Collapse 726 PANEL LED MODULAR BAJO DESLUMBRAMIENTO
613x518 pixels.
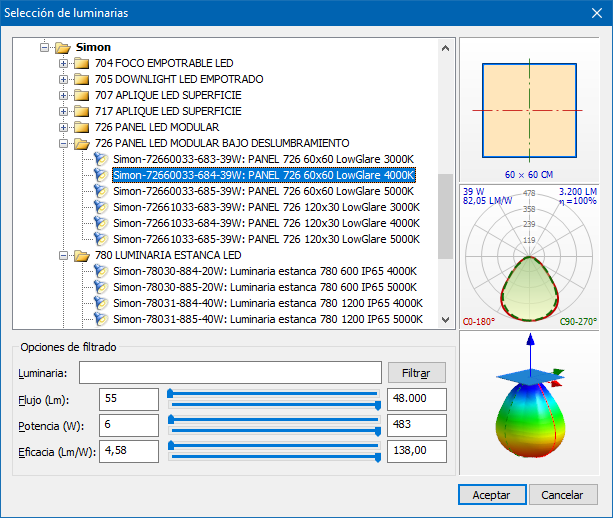click(x=63, y=143)
